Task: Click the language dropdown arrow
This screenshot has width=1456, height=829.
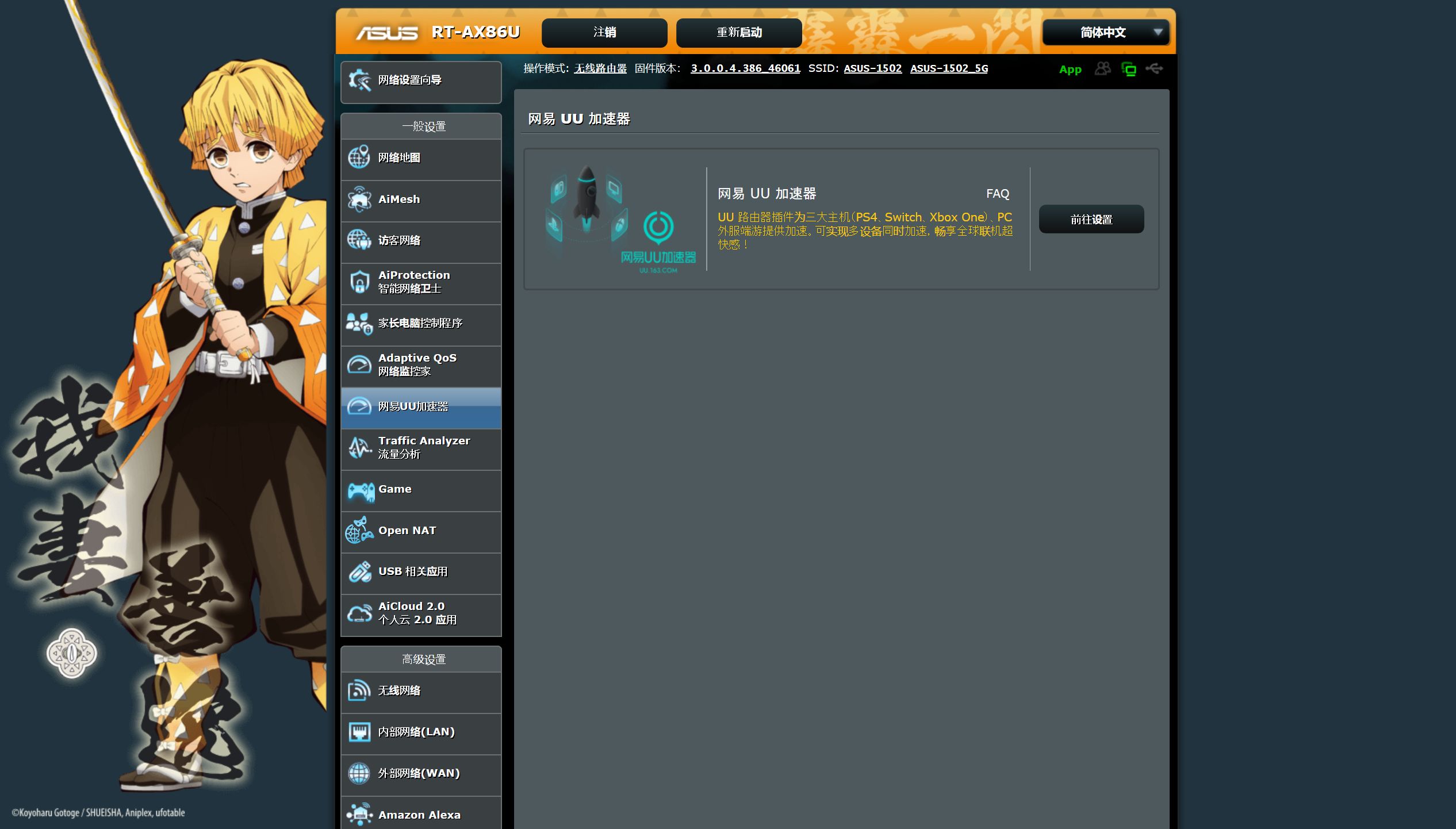Action: click(x=1158, y=32)
